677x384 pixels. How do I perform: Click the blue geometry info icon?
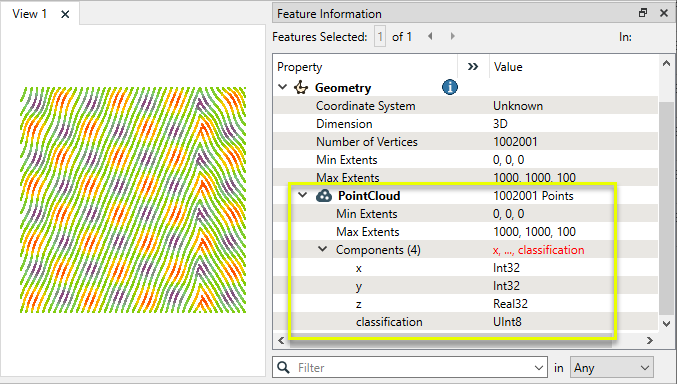(x=449, y=87)
